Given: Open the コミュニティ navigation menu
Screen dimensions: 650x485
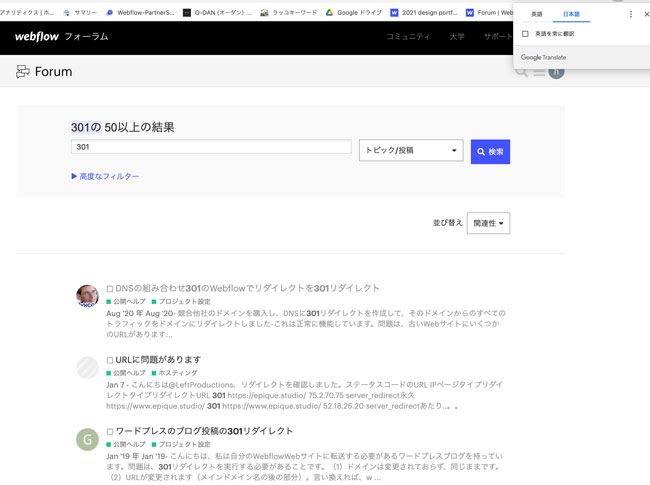Looking at the screenshot, I should click(408, 36).
